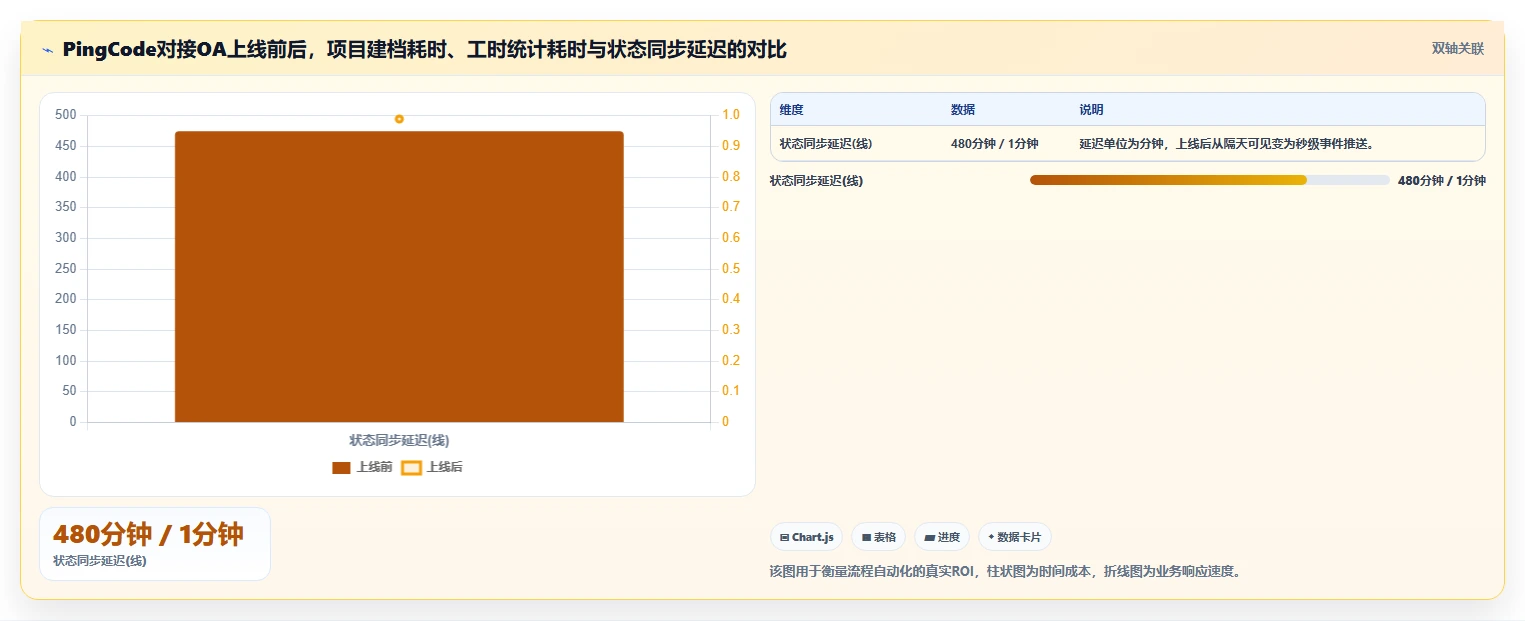
Task: Click the 说明 column header
Action: point(1091,110)
